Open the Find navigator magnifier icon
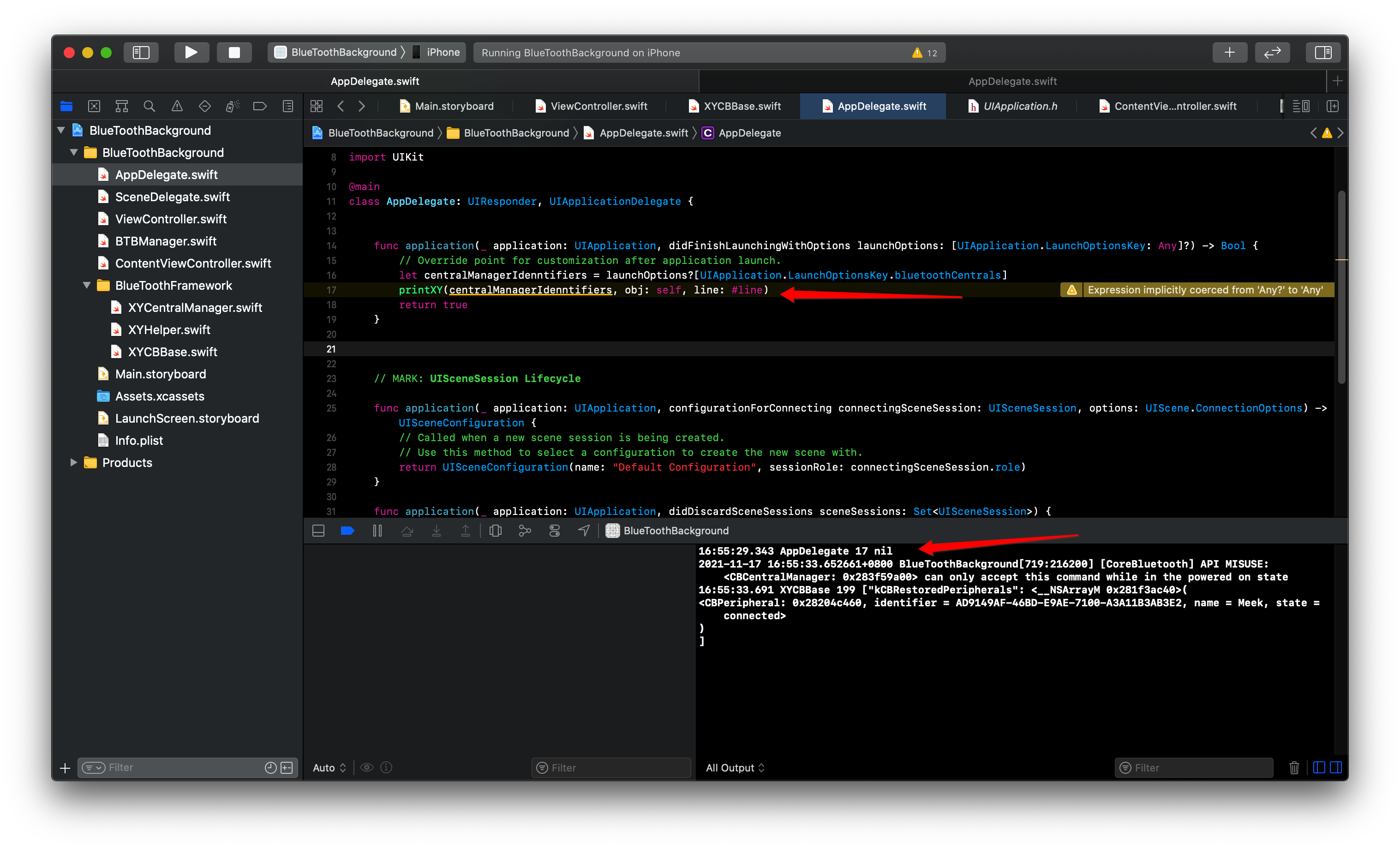Viewport: 1400px width, 849px height. click(149, 106)
